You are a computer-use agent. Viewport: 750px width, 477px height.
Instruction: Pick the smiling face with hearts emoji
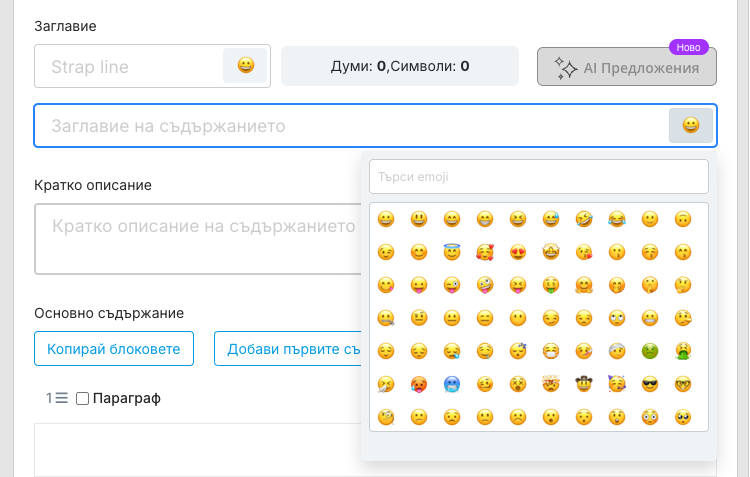coord(485,252)
